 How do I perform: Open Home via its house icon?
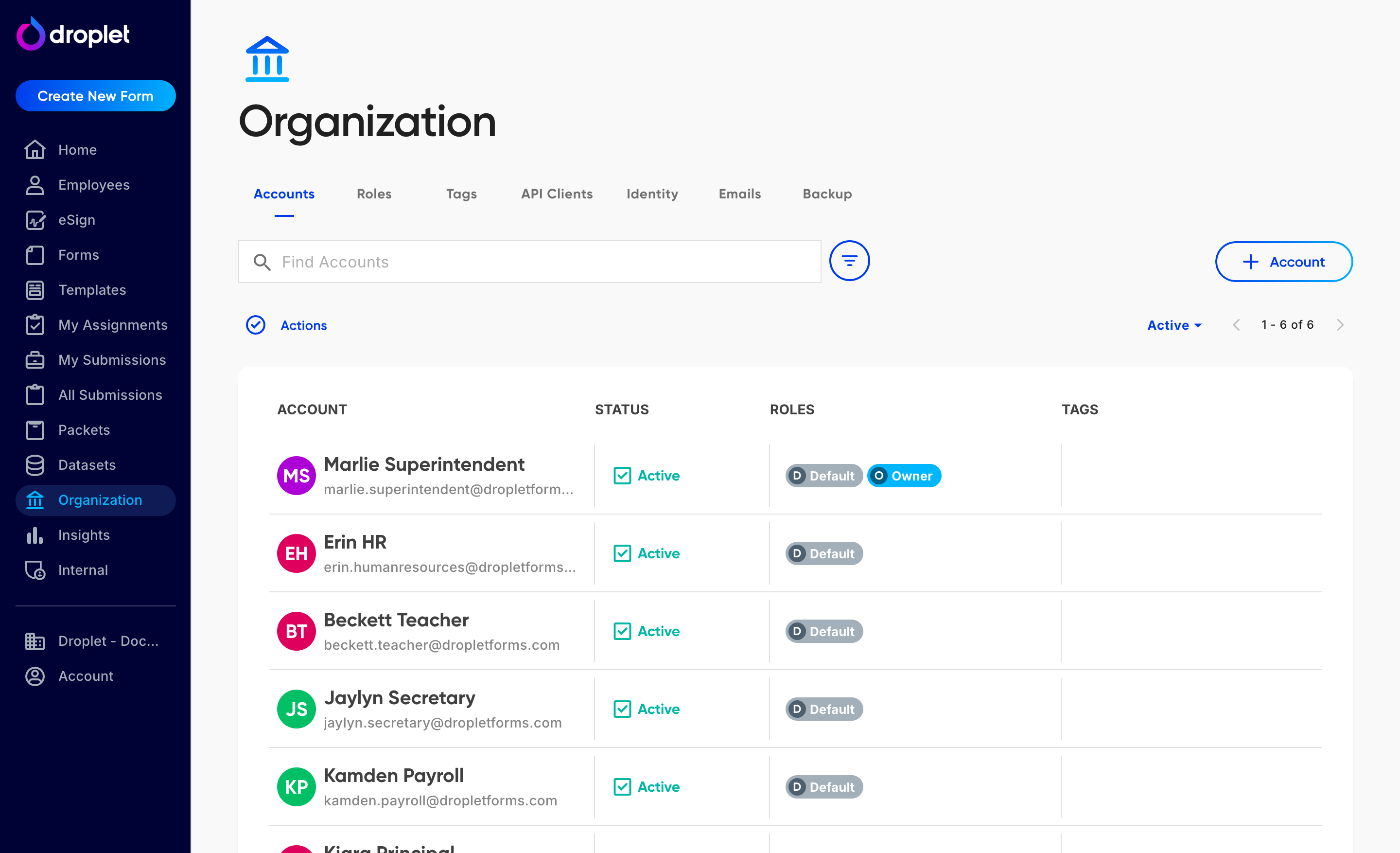point(35,149)
